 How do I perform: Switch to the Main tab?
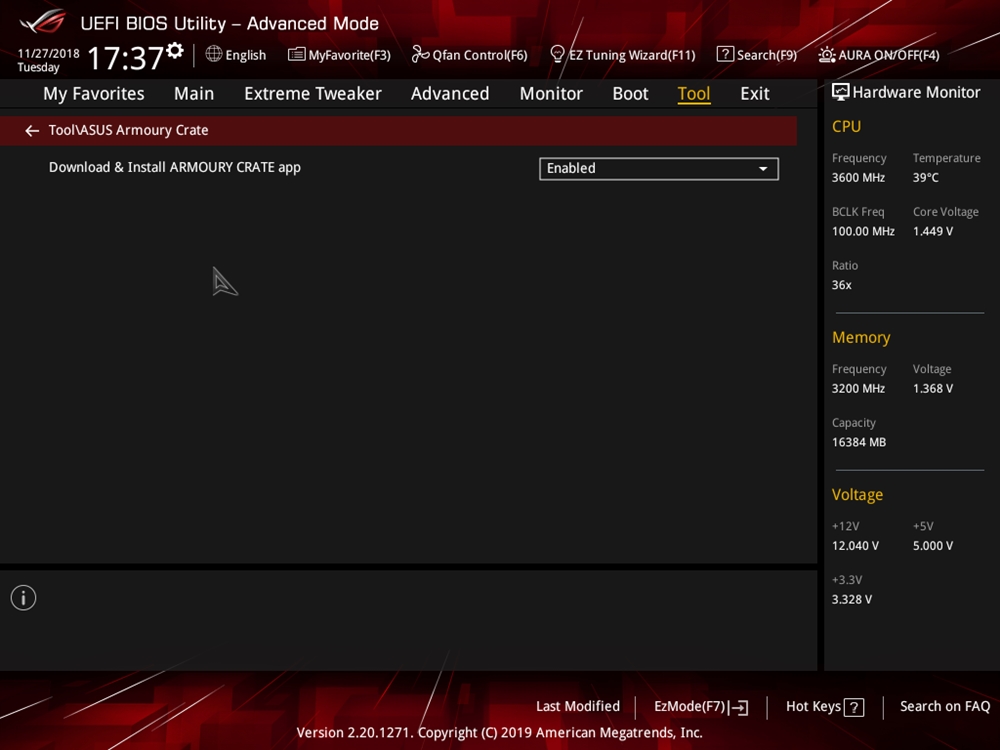click(x=194, y=94)
